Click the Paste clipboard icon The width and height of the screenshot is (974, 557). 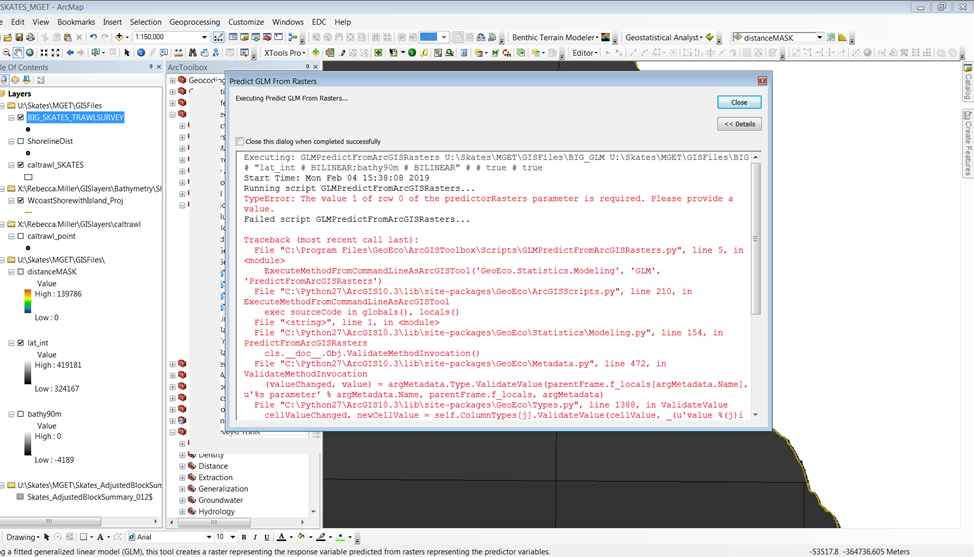pyautogui.click(x=68, y=37)
